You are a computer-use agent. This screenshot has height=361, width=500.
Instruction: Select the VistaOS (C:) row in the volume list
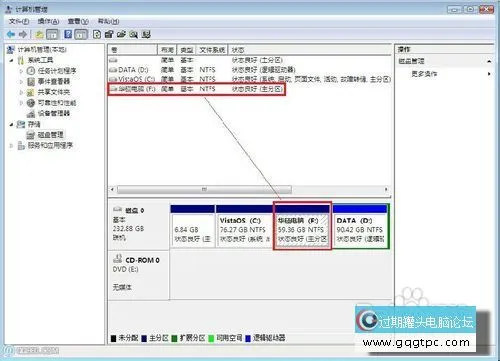pos(249,79)
